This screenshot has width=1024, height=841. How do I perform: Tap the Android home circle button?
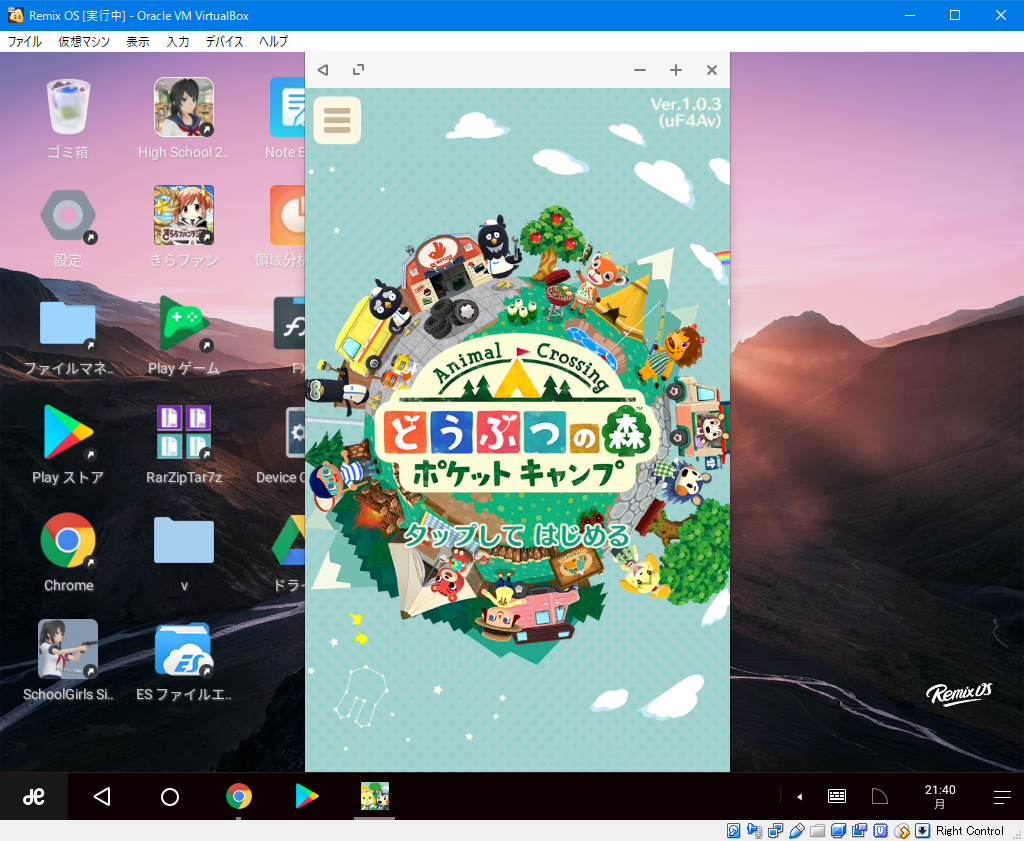[x=170, y=797]
